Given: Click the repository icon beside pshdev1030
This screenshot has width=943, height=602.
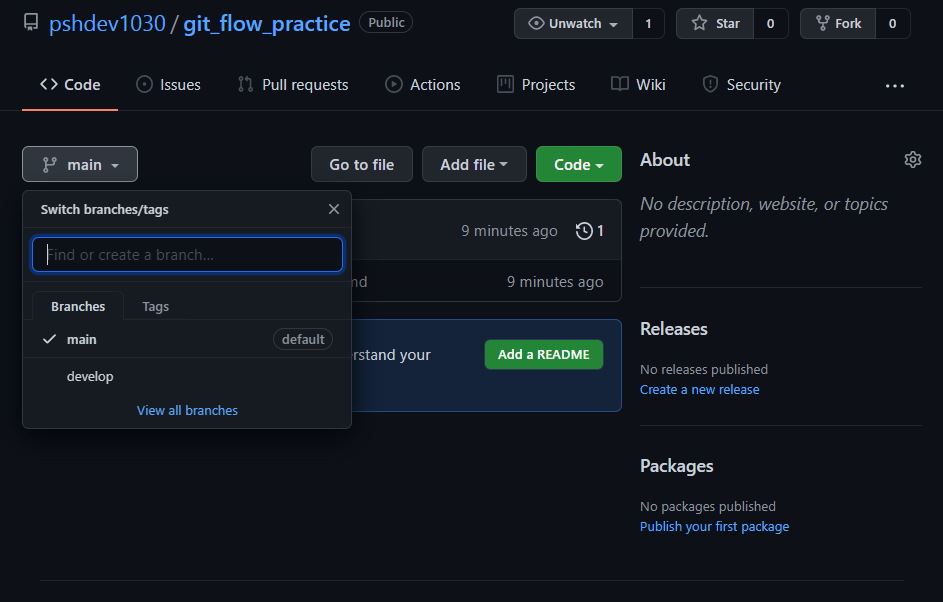Looking at the screenshot, I should coord(31,23).
